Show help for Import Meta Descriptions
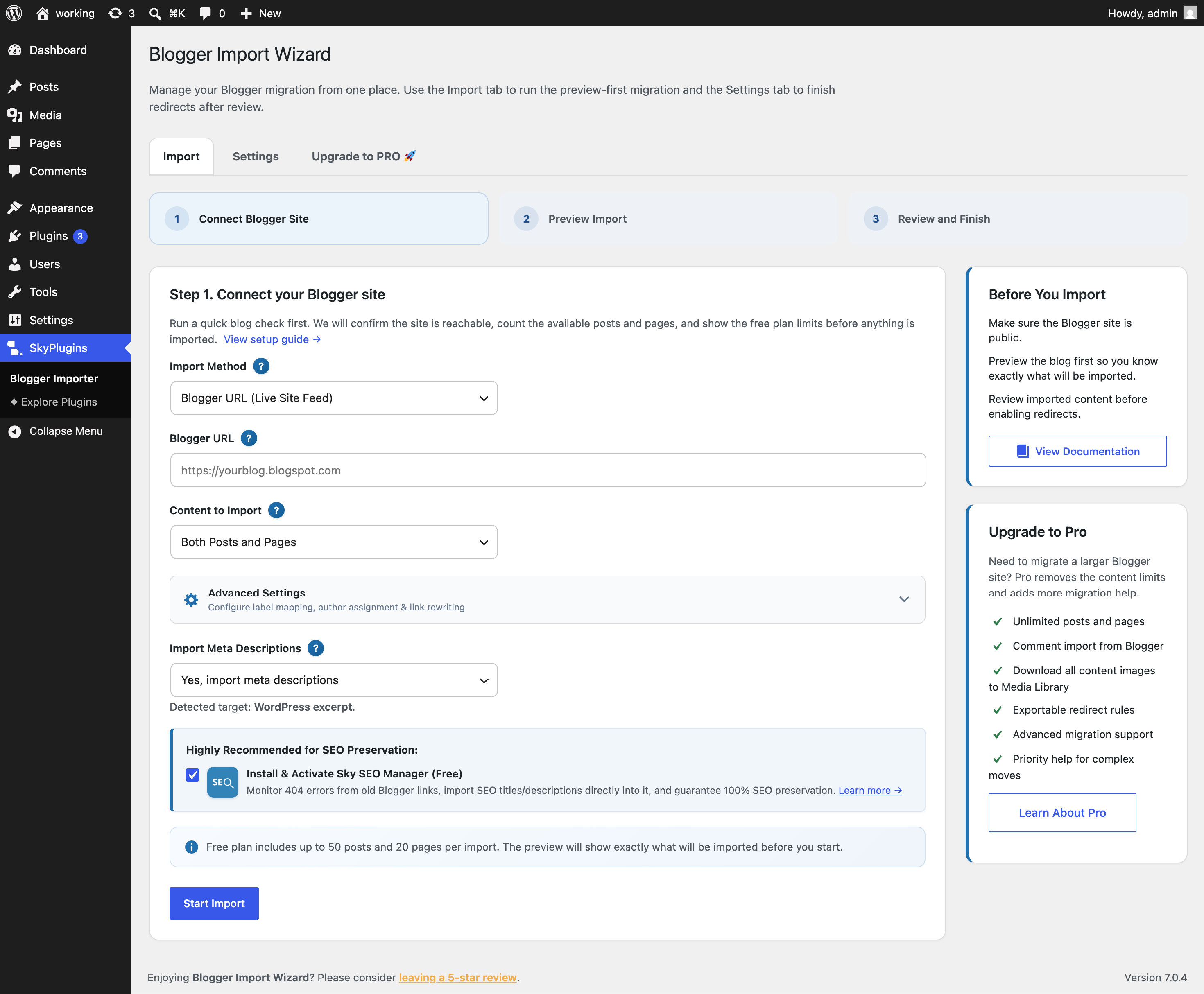This screenshot has width=1204, height=994. (x=316, y=648)
